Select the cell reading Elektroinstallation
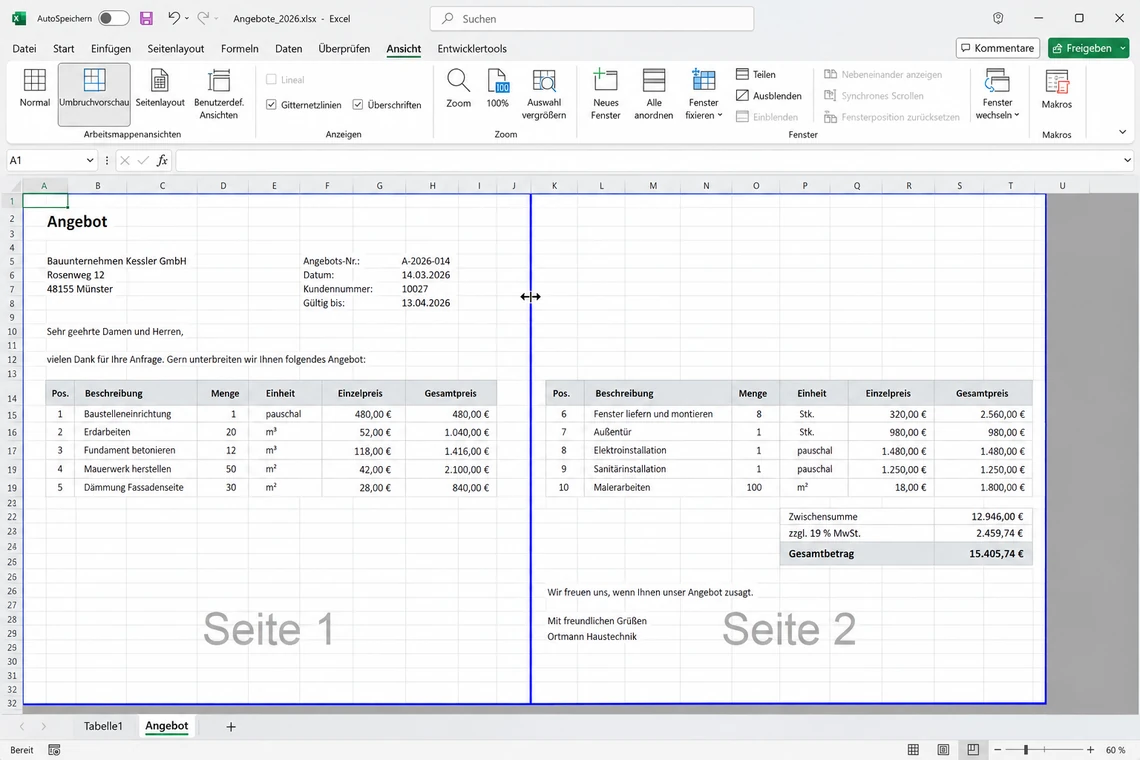The image size is (1140, 760). [659, 450]
